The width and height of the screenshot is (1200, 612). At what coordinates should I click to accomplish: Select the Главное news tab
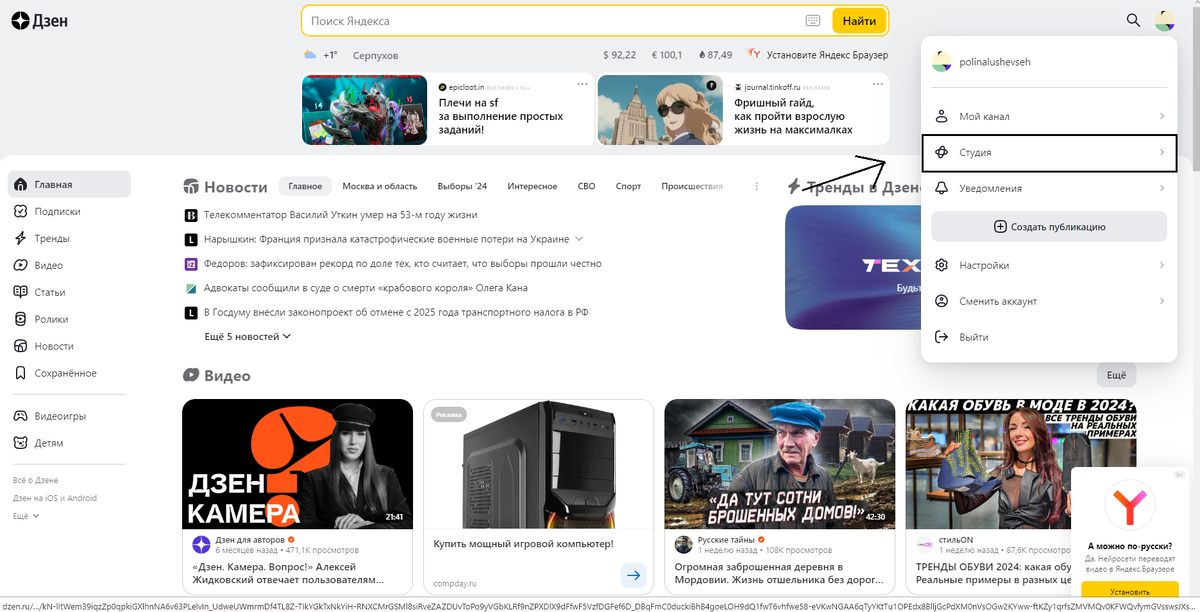[306, 186]
